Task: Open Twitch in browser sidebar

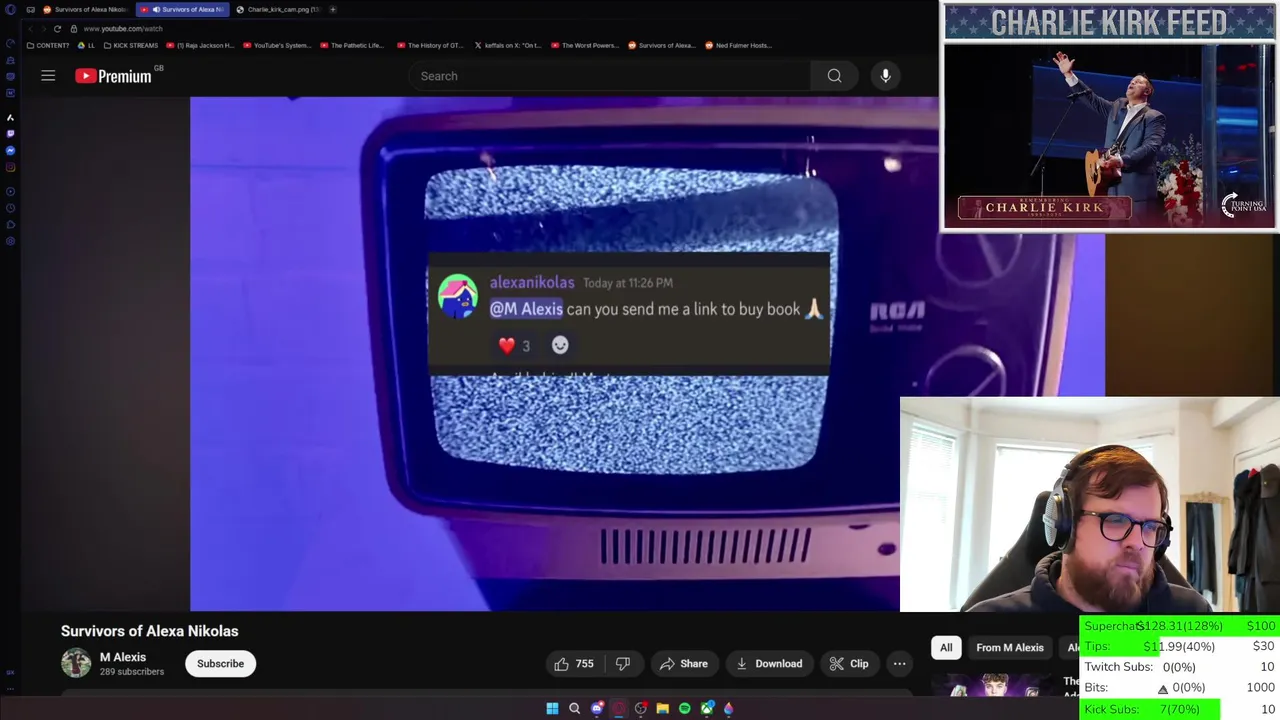Action: click(10, 133)
